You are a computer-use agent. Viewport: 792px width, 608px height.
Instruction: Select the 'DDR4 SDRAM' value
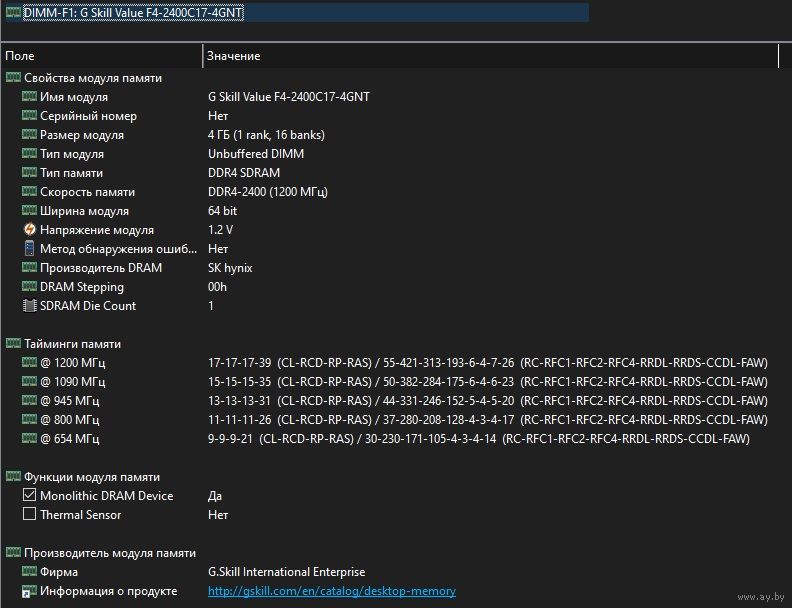243,173
